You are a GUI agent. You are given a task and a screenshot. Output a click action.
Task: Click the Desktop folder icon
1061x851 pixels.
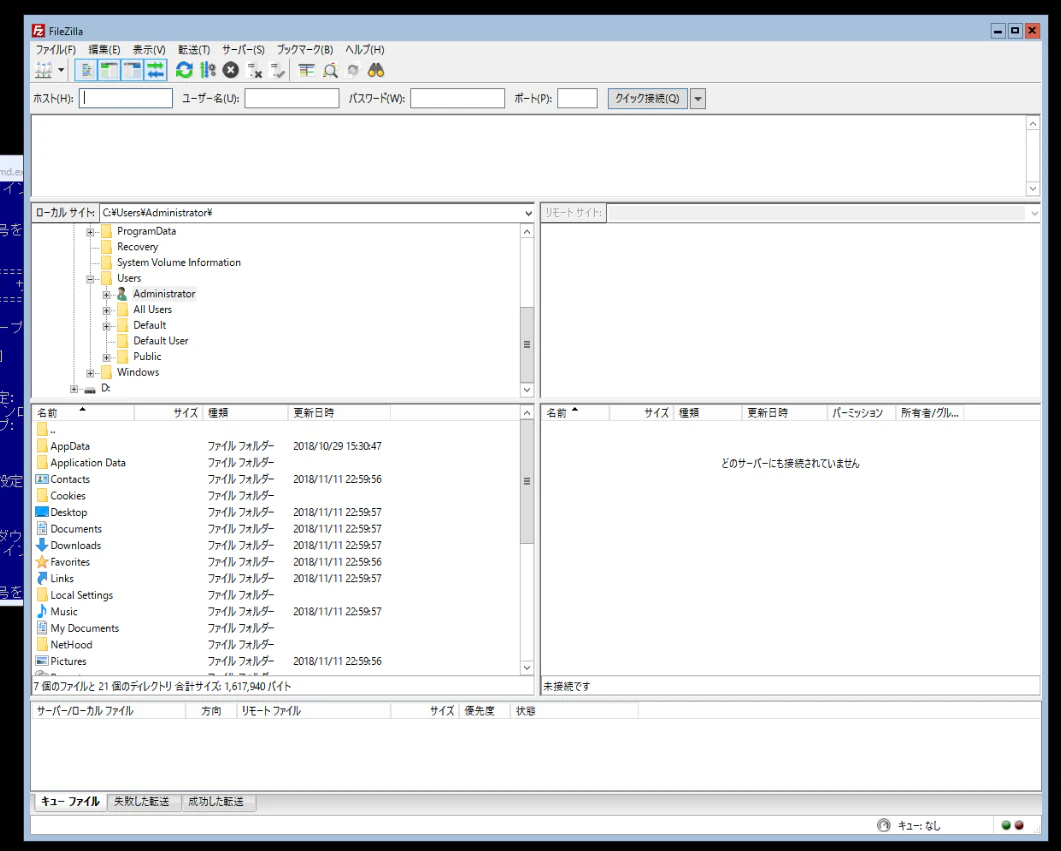tap(42, 512)
